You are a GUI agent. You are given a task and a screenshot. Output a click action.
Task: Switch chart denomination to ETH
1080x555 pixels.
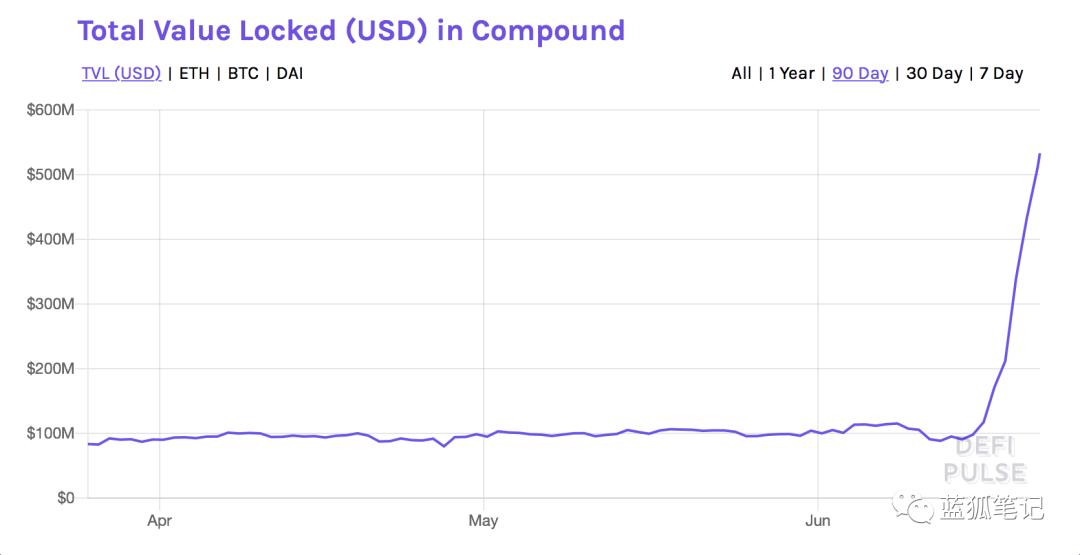coord(194,74)
